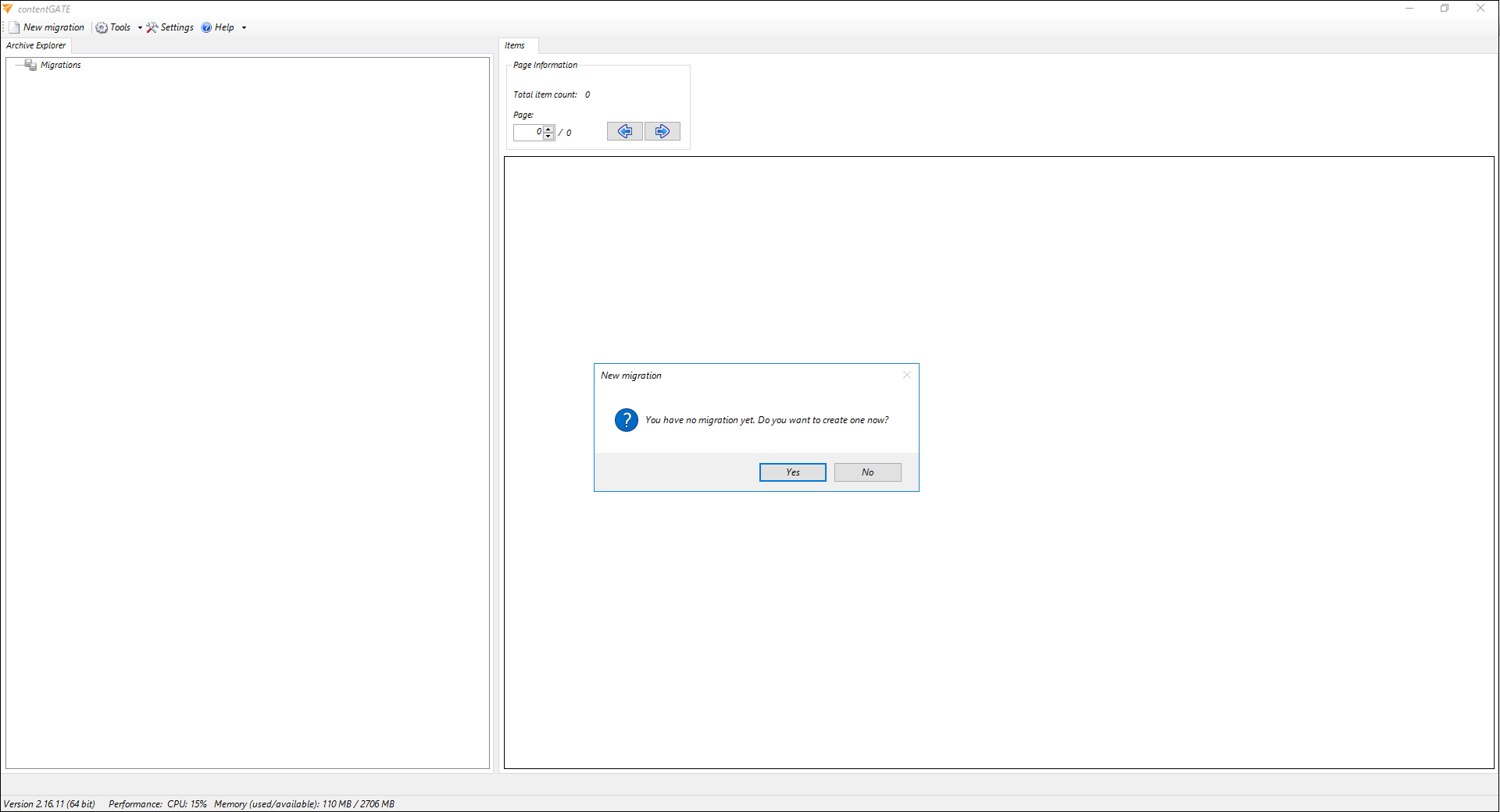Go to next page with right arrow
The image size is (1500, 812).
(x=662, y=131)
